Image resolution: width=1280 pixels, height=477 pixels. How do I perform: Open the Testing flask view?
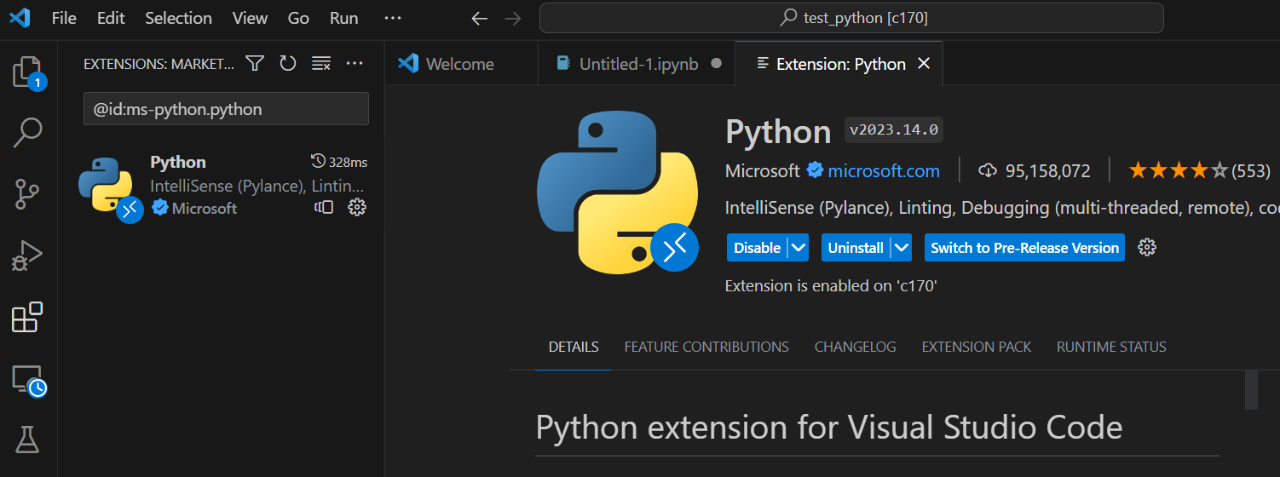[x=27, y=439]
